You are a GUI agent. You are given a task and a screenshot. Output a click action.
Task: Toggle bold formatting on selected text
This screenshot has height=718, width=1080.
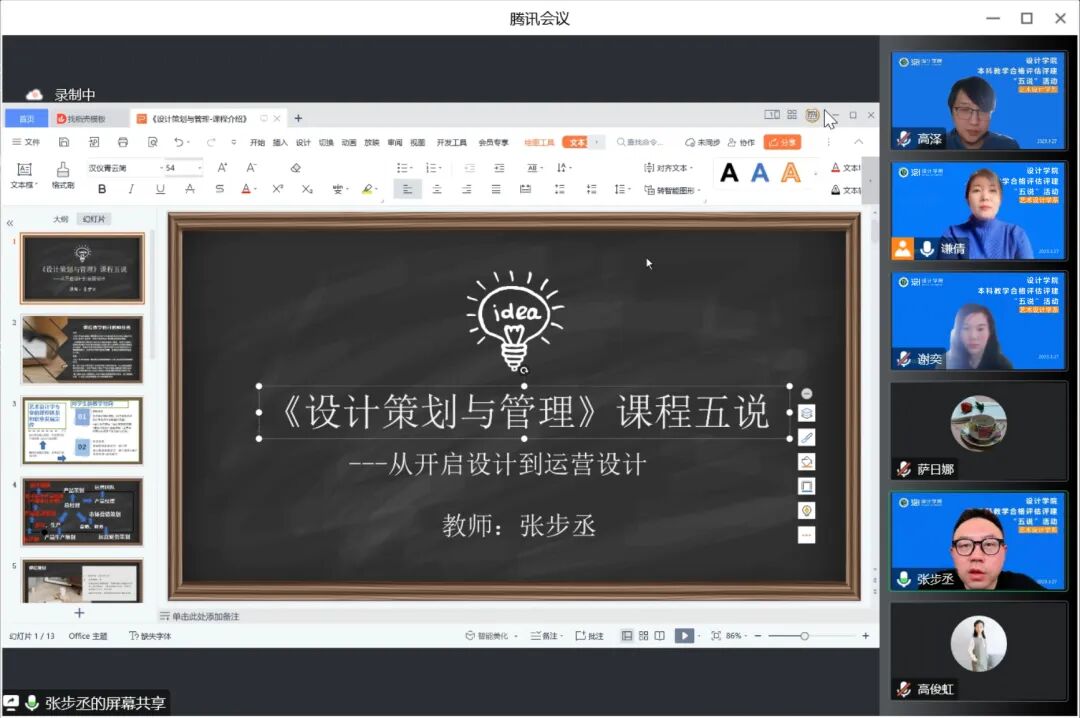click(103, 188)
